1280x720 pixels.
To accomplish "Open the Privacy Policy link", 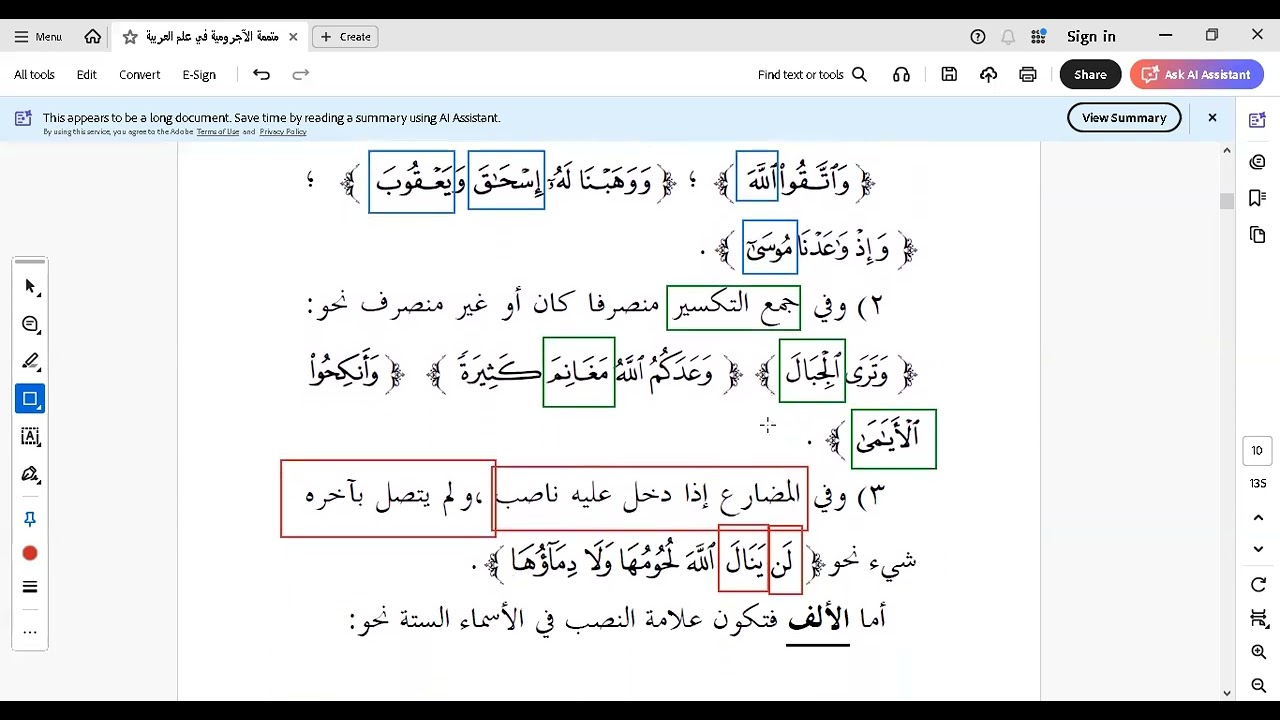I will coord(283,132).
